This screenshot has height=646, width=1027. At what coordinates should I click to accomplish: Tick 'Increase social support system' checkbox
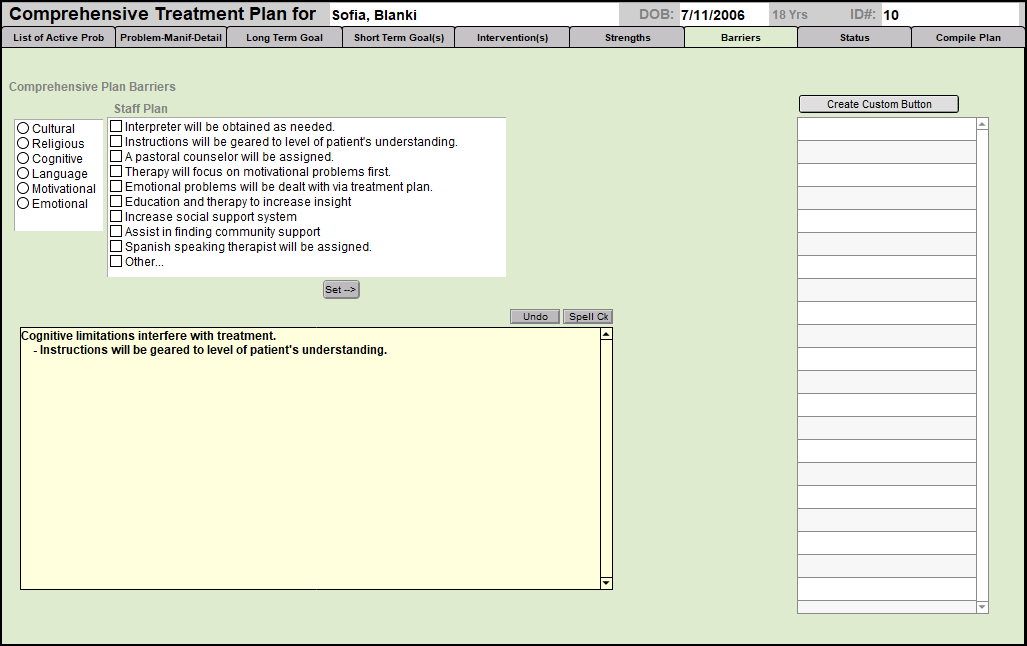coord(116,217)
